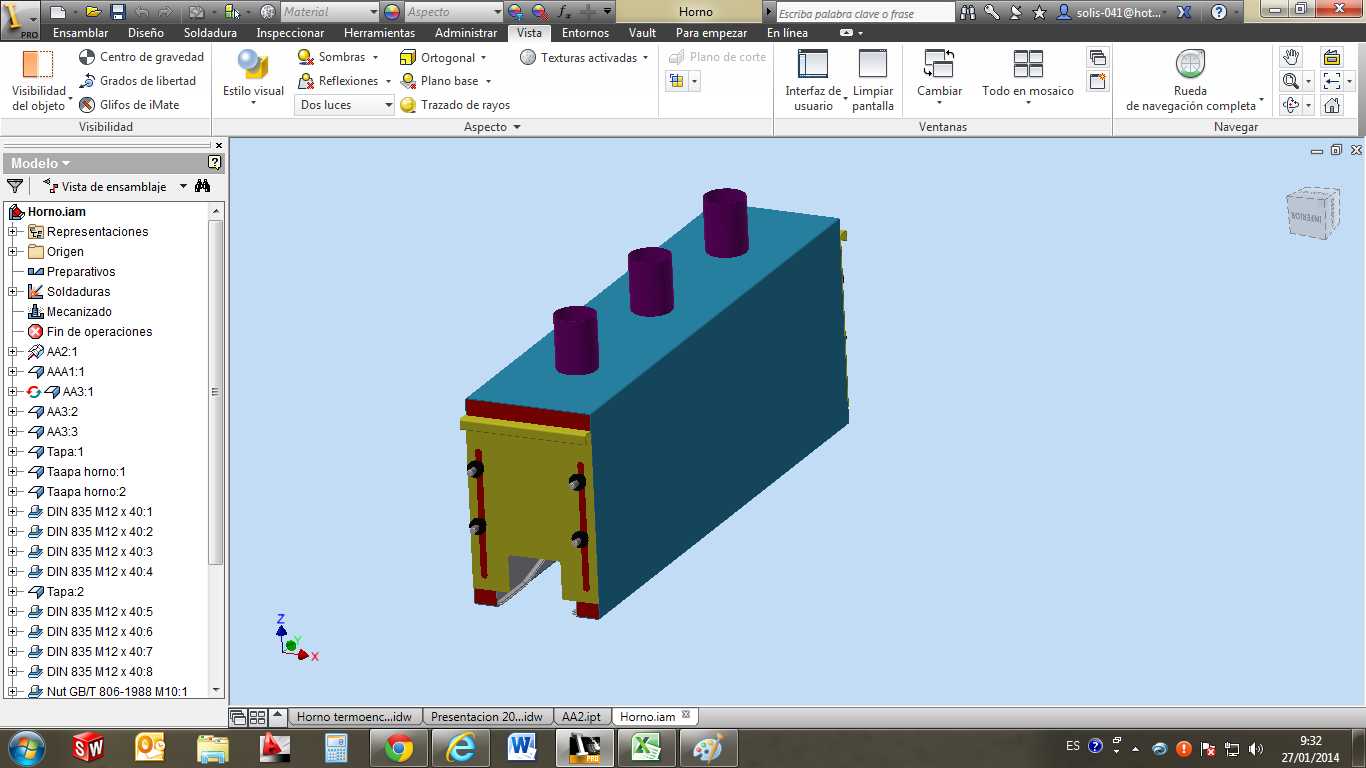This screenshot has width=1366, height=768.
Task: Expand the Soldaduras tree node
Action: click(x=13, y=292)
